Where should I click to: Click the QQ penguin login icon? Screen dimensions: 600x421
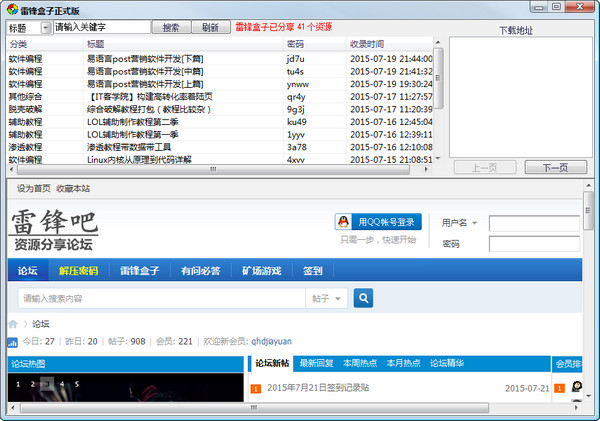344,222
